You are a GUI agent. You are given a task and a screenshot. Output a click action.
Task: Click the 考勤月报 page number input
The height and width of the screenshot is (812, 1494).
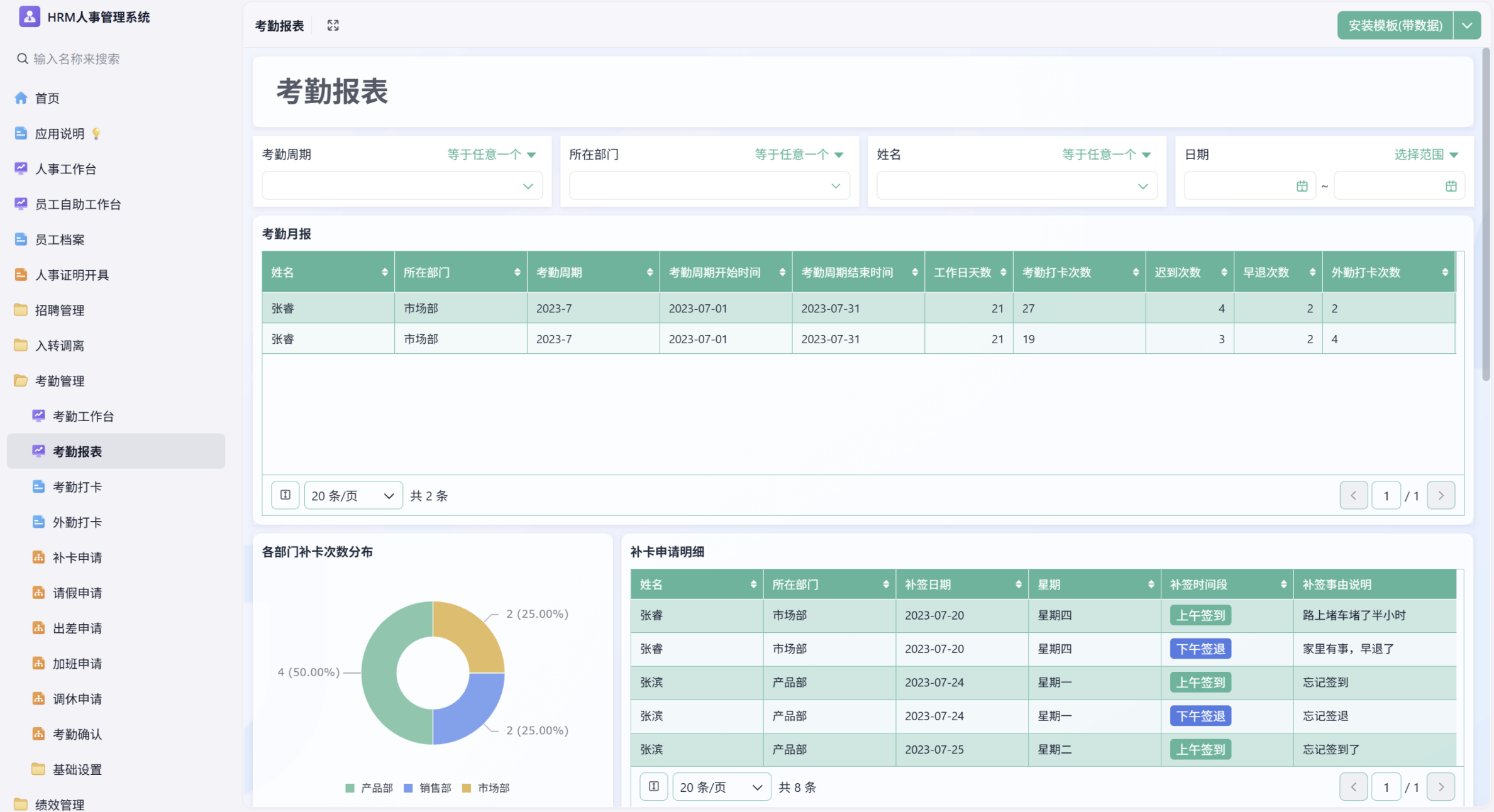tap(1386, 495)
